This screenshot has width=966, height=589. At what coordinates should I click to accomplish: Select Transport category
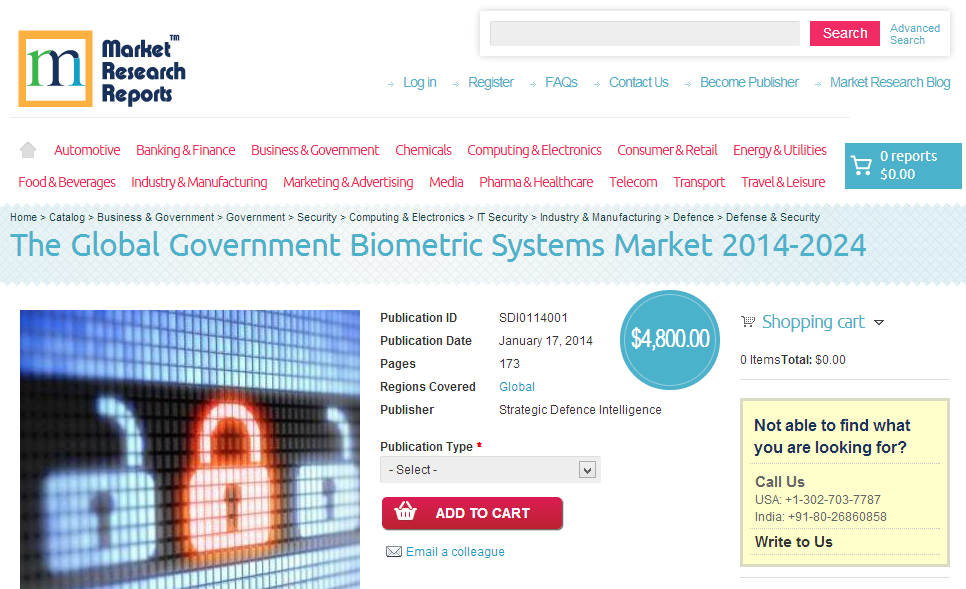[x=699, y=182]
